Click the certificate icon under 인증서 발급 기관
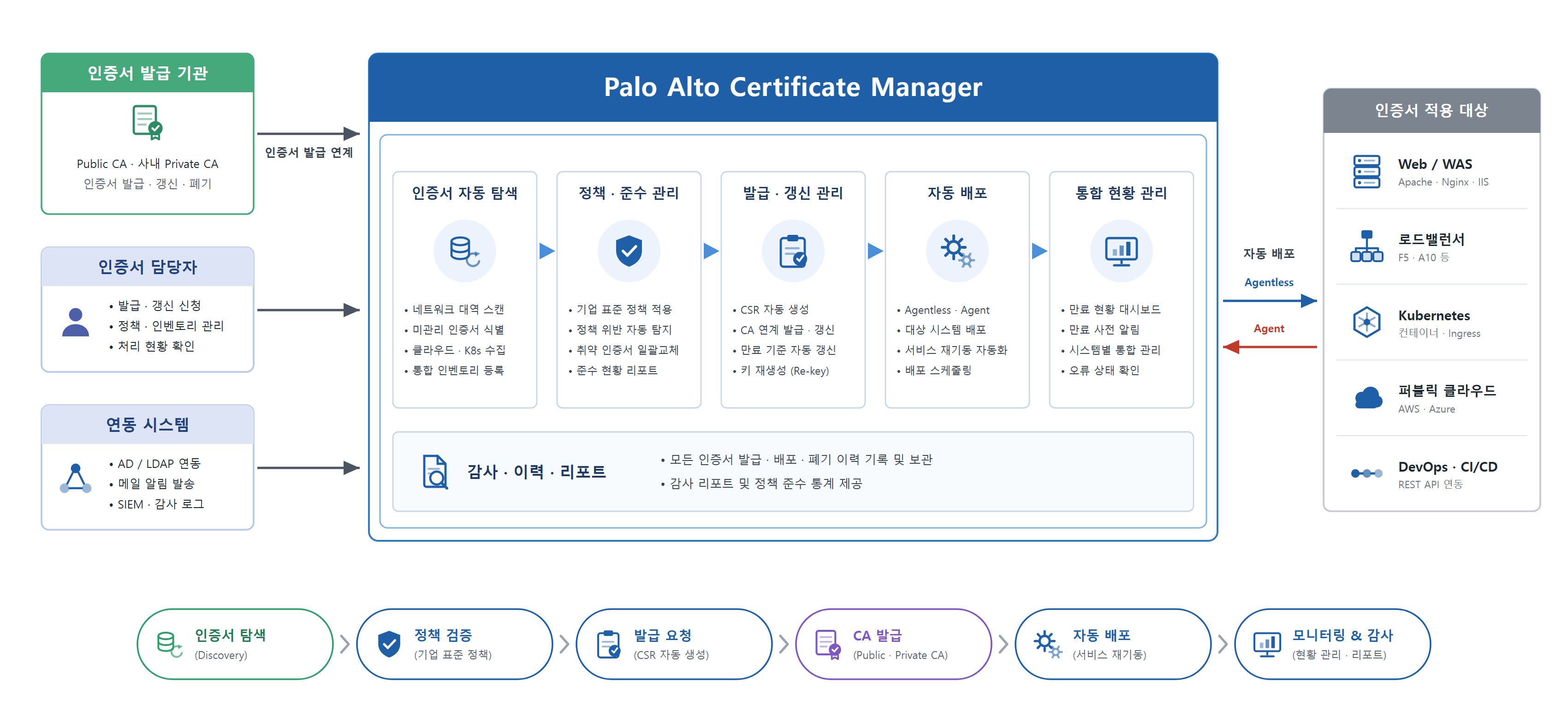Screen dimensions: 1568x718 pos(147,122)
